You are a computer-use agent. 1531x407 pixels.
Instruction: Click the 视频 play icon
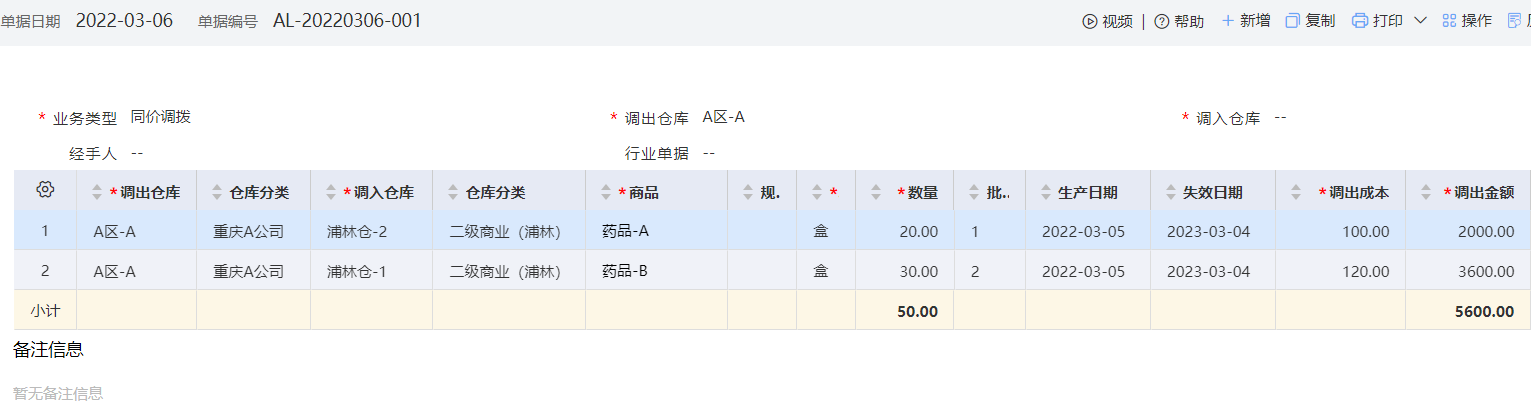coord(1089,21)
